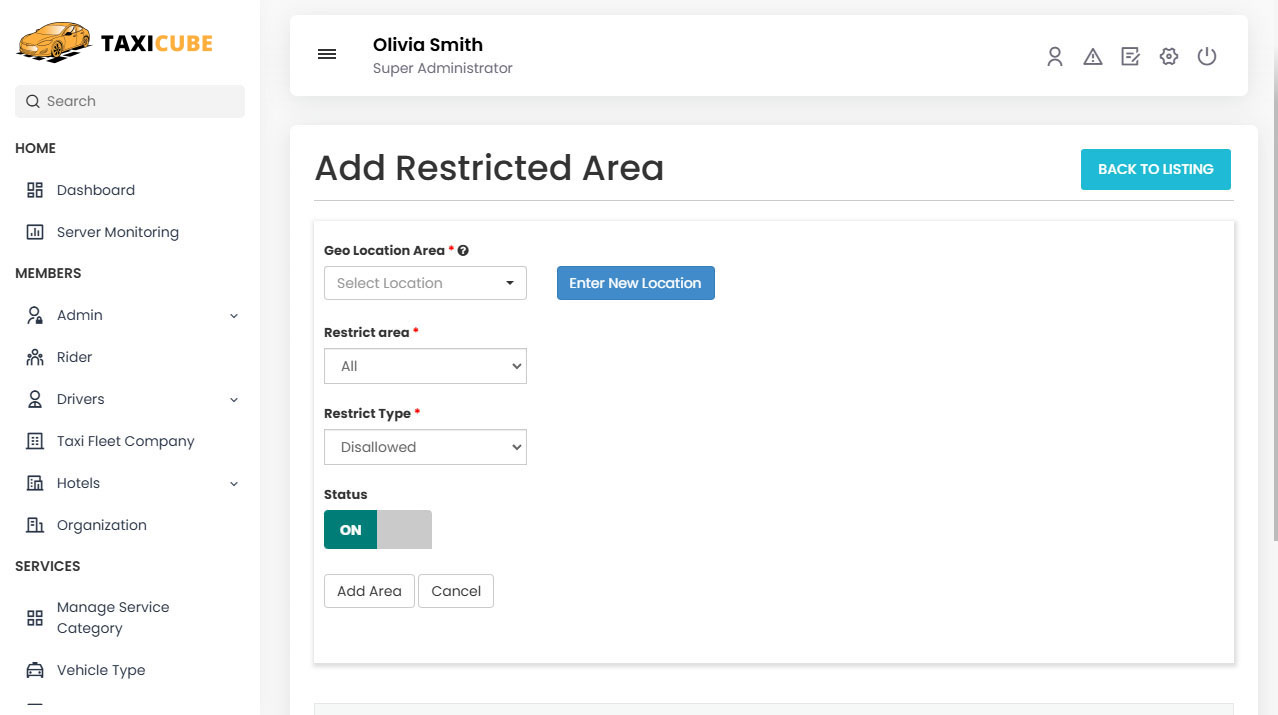Click the Geo Location Area help icon
The image size is (1278, 715).
pyautogui.click(x=463, y=251)
